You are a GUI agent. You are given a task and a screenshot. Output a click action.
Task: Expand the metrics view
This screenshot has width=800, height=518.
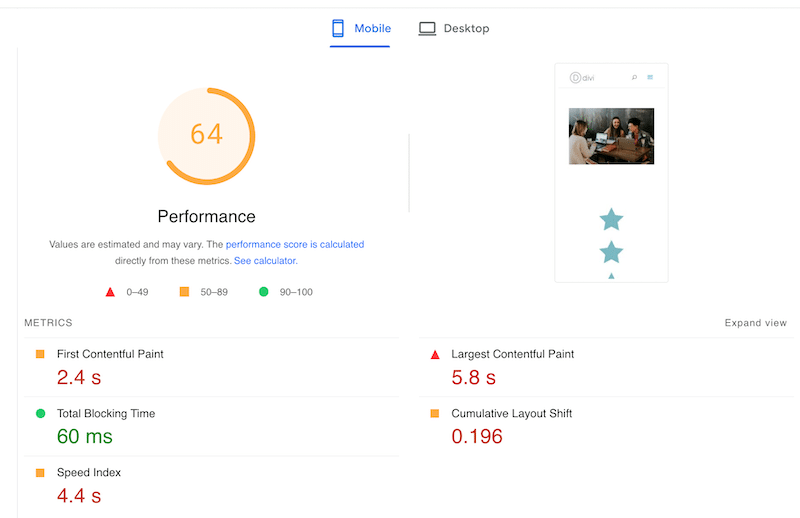(x=755, y=323)
